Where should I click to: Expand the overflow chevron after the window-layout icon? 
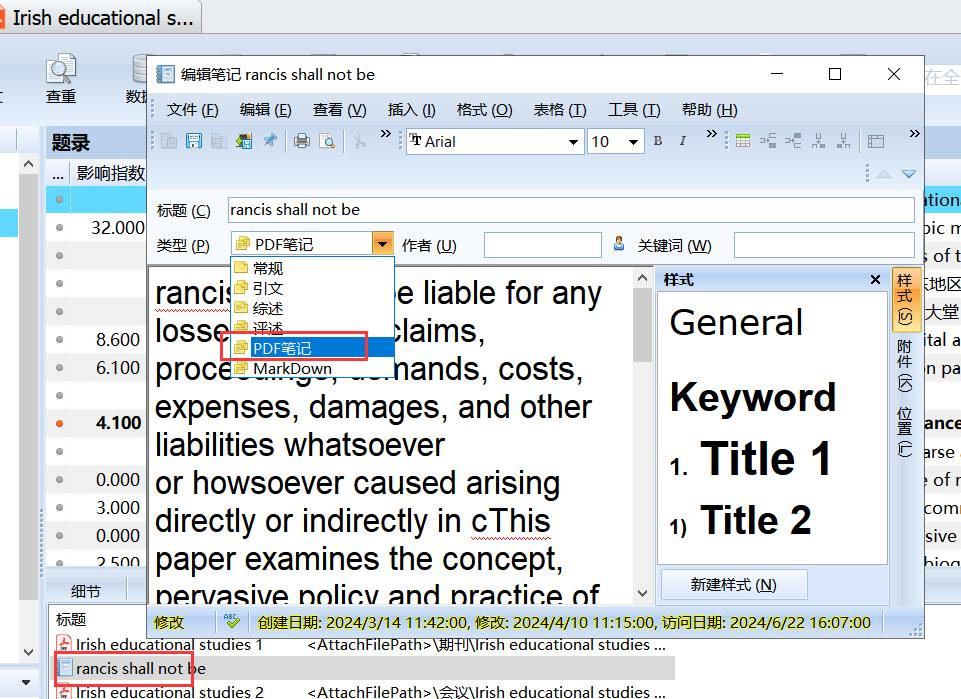coord(914,134)
